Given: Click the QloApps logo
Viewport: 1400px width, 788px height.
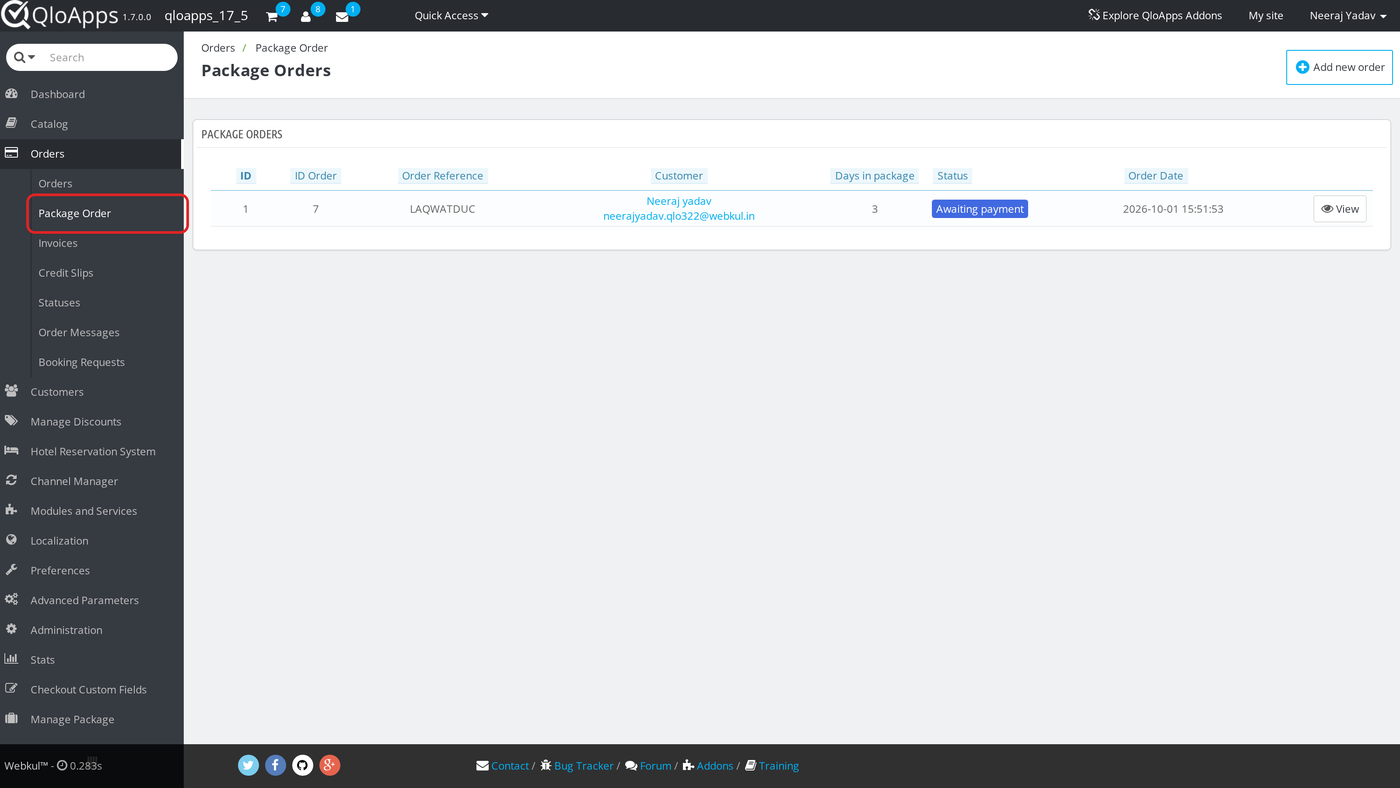Looking at the screenshot, I should (x=60, y=15).
